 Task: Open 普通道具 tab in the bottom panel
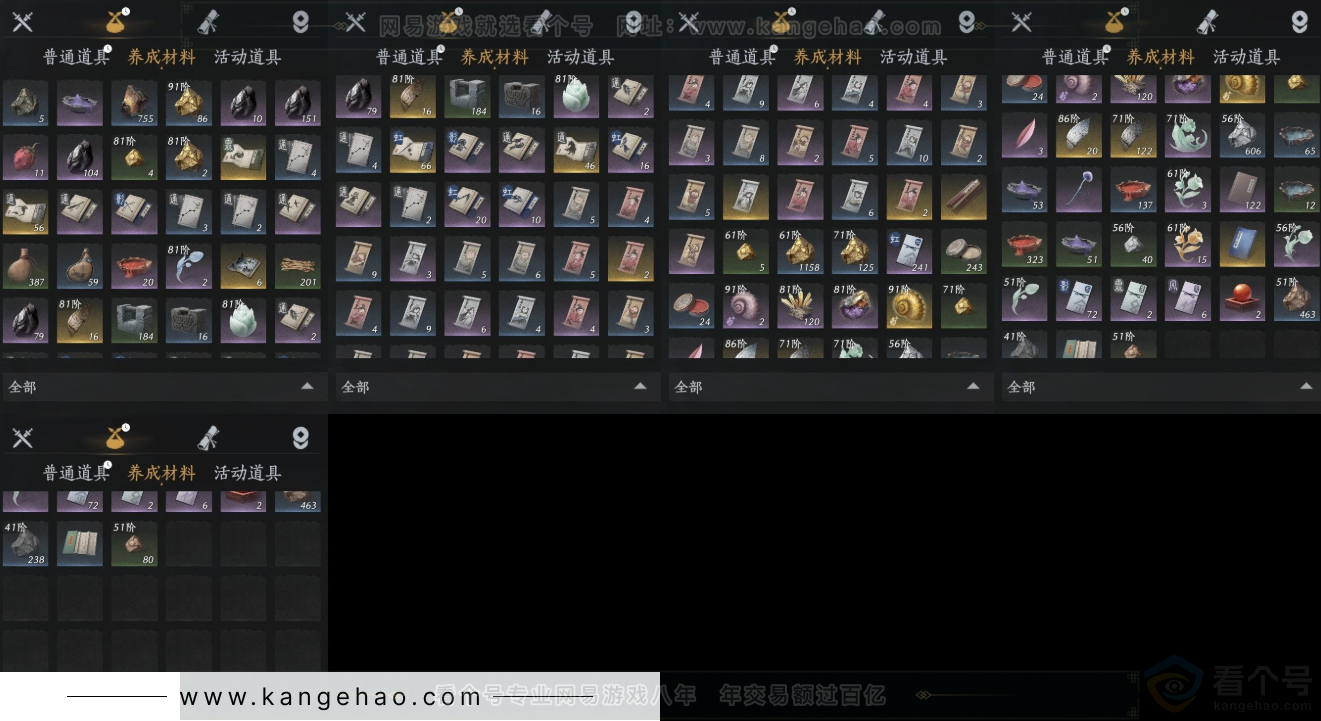tap(76, 473)
